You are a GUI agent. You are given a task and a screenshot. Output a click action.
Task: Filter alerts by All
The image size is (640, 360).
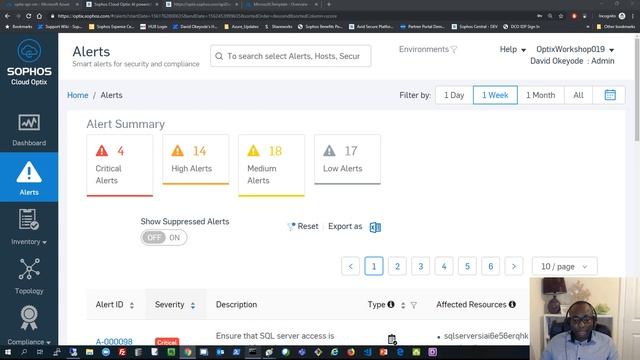[x=578, y=95]
